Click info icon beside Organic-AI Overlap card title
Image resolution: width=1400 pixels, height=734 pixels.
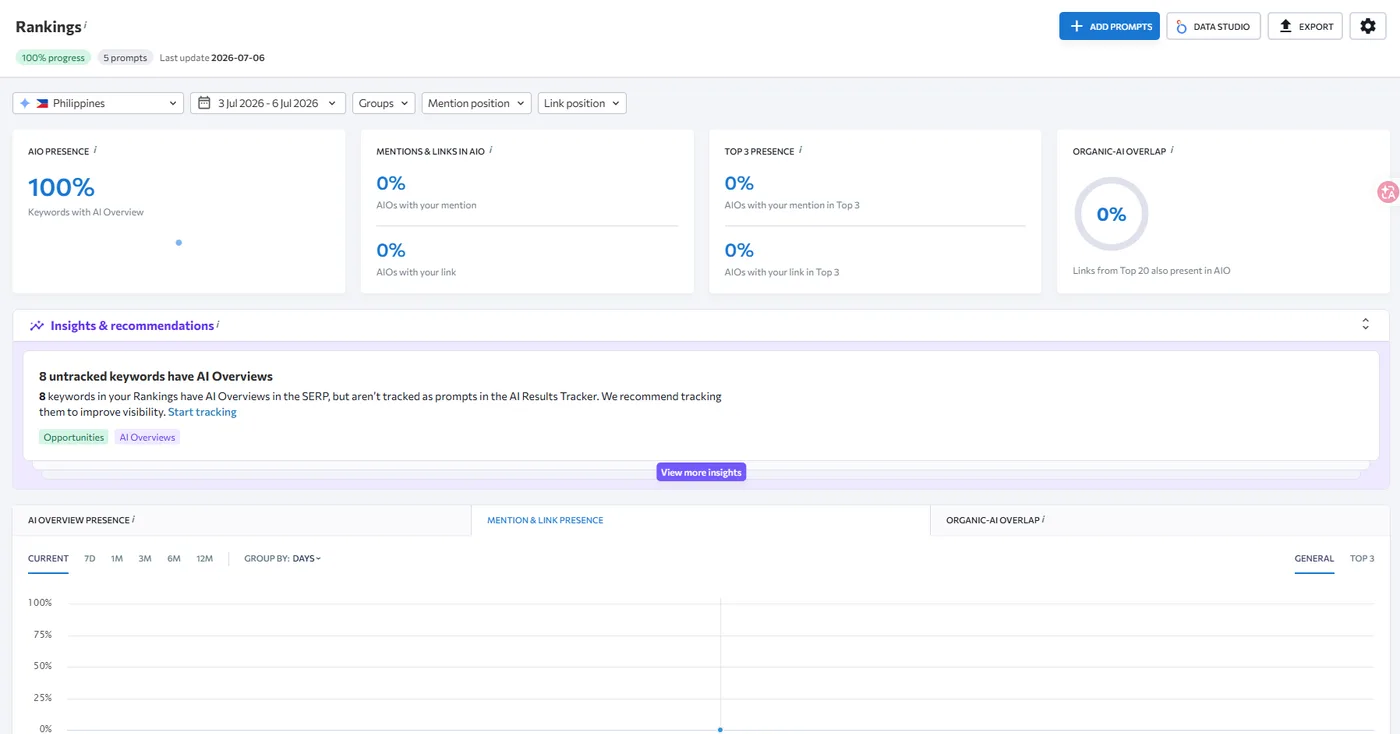(x=1172, y=151)
